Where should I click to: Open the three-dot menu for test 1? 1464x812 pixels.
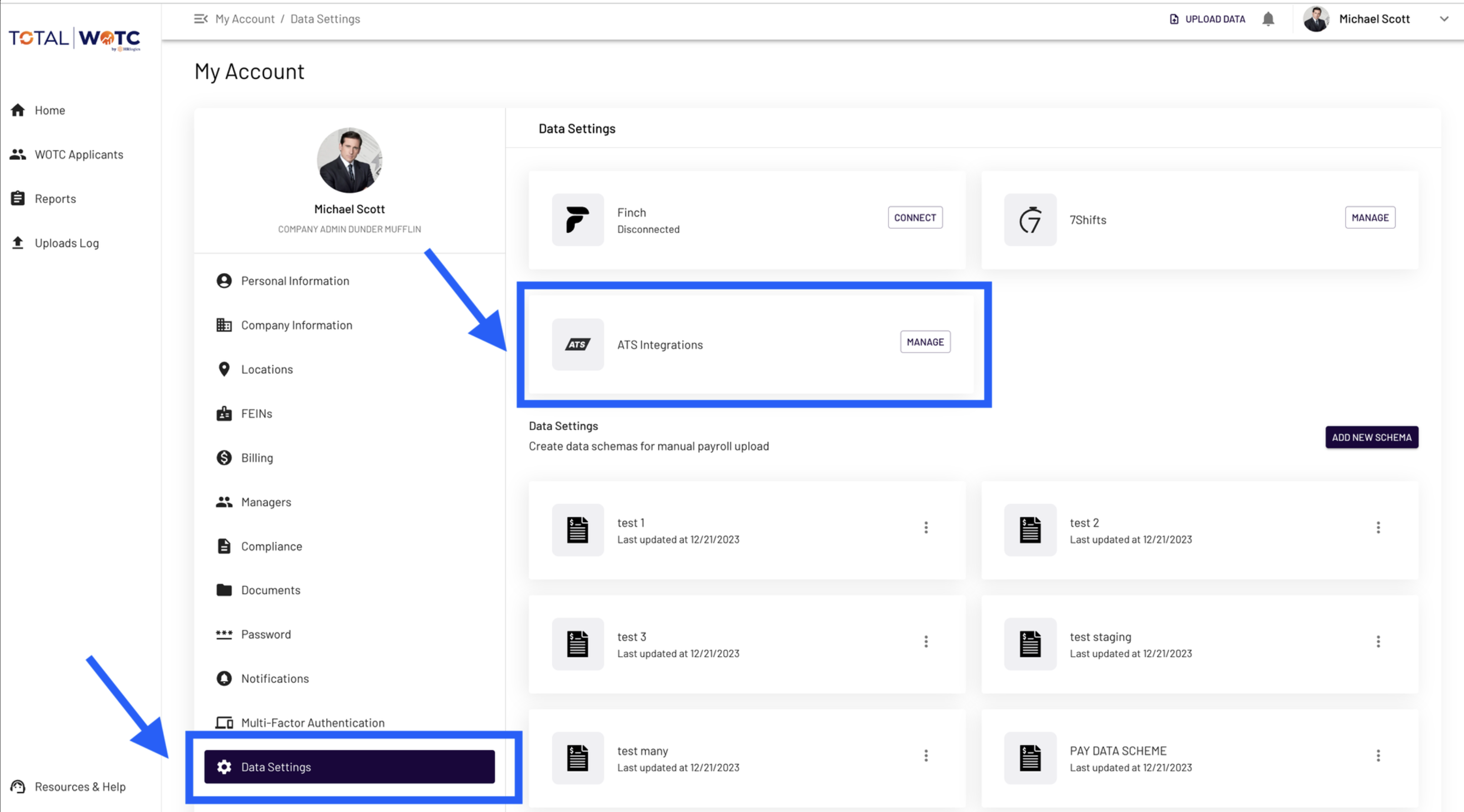926,528
